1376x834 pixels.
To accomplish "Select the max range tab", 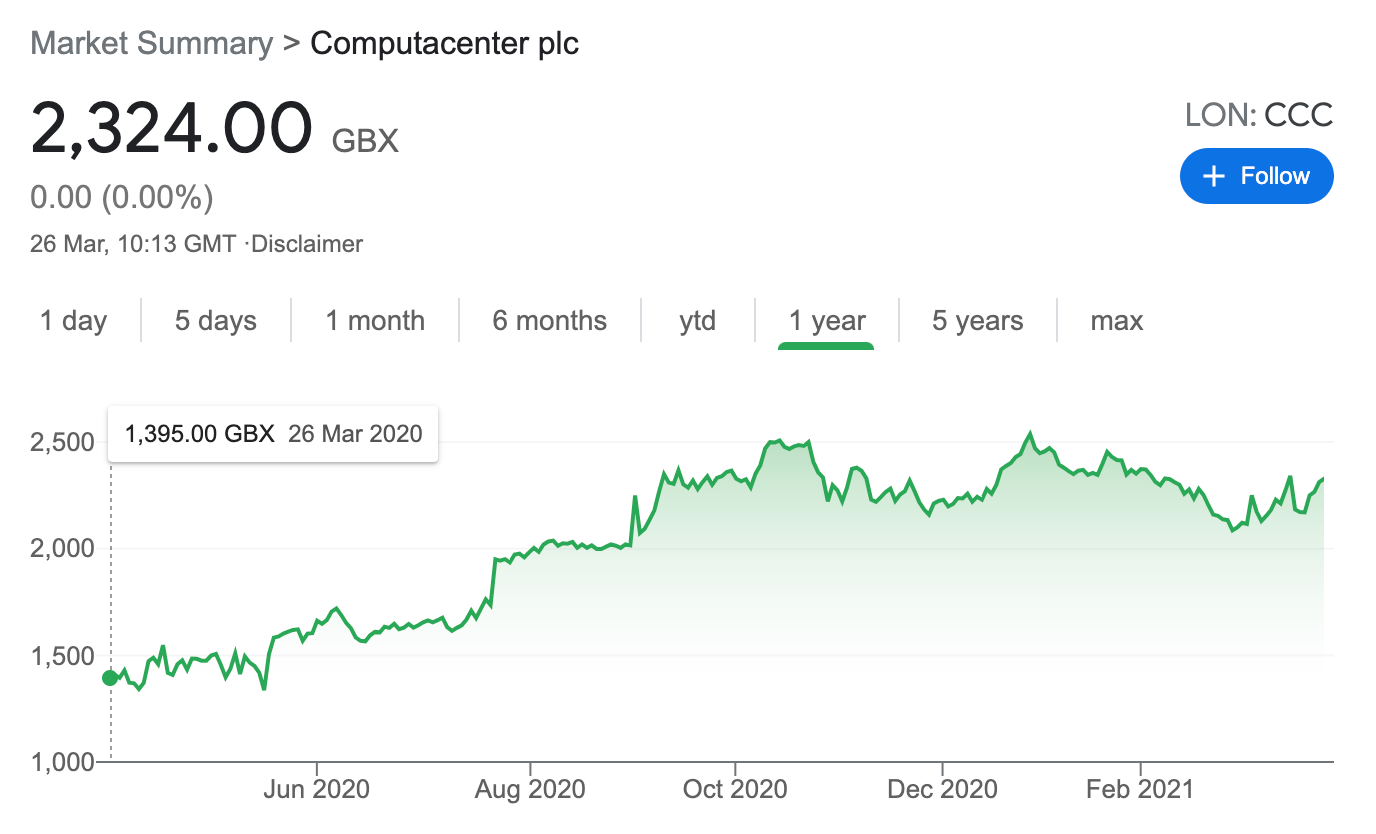I will pos(1116,321).
